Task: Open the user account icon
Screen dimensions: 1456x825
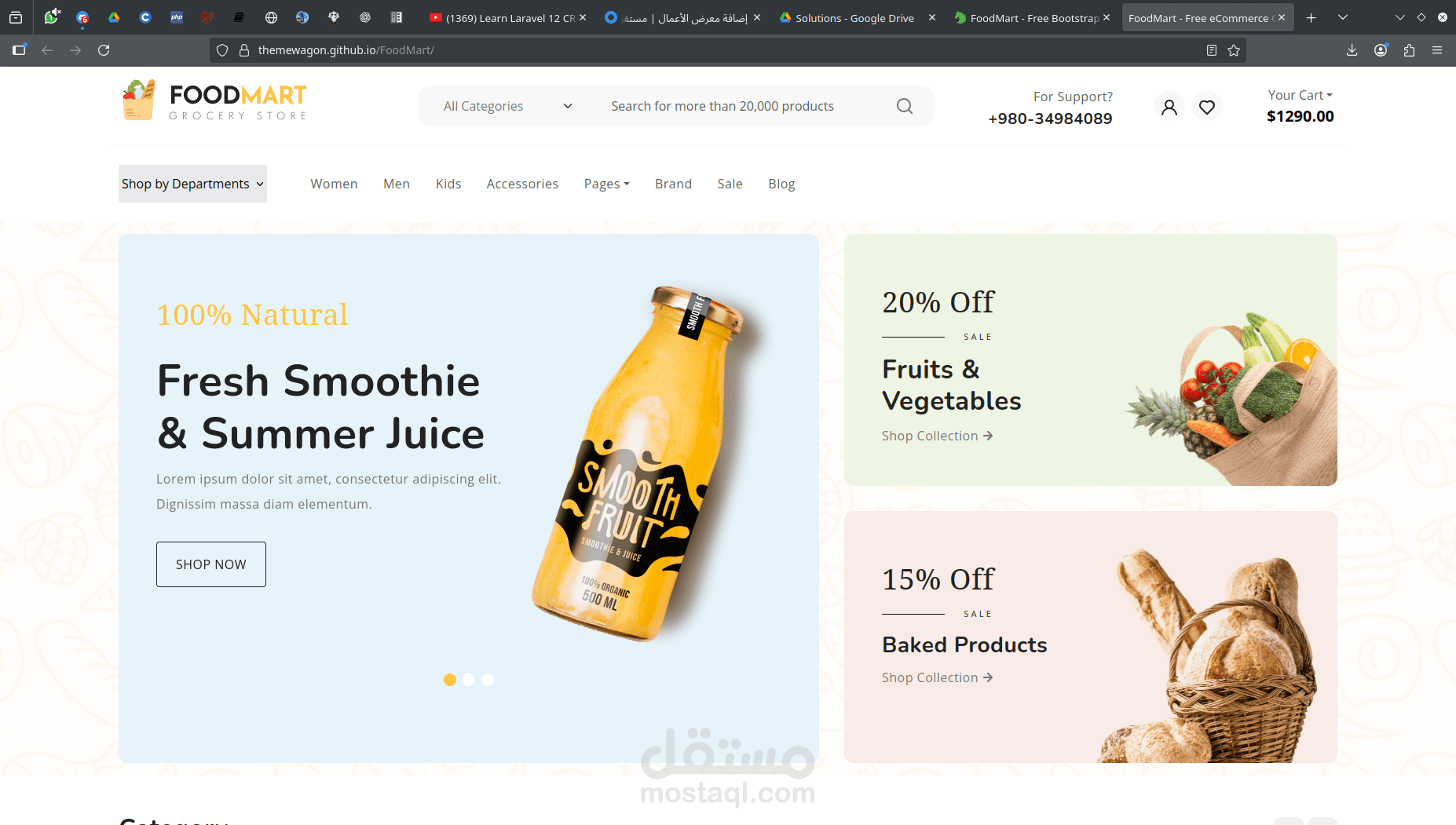Action: (x=1169, y=107)
